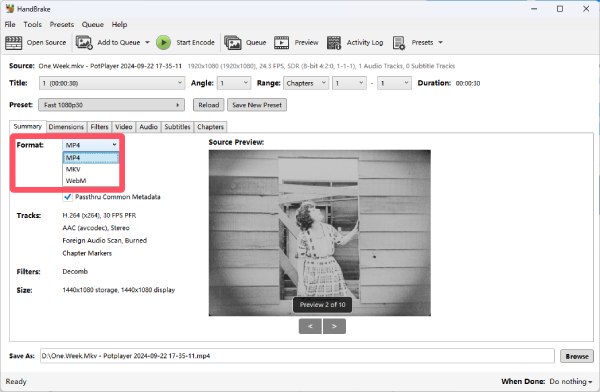
Task: Open the start chapter dropdown
Action: tap(349, 83)
